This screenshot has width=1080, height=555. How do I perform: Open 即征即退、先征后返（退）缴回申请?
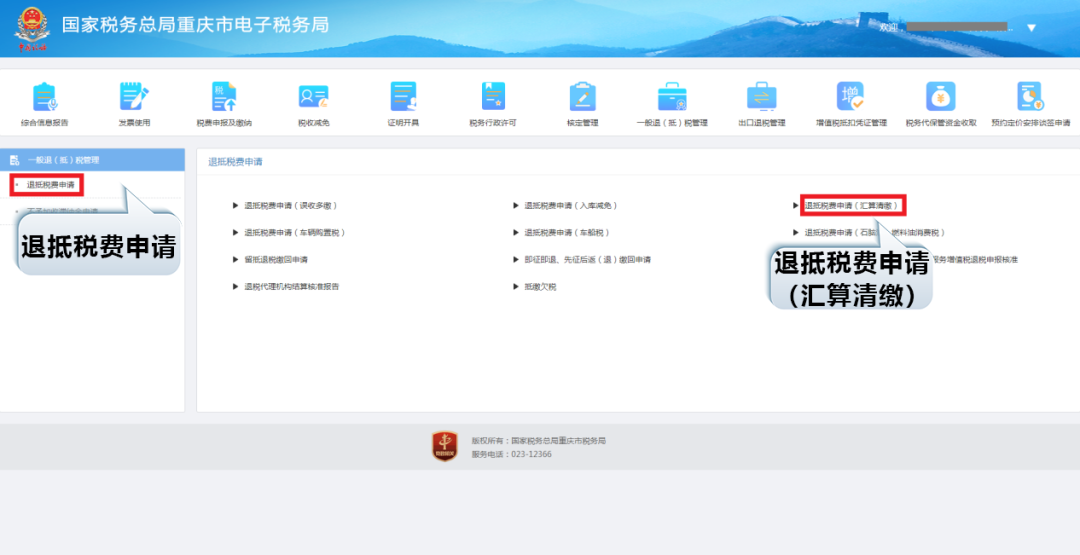[x=587, y=260]
